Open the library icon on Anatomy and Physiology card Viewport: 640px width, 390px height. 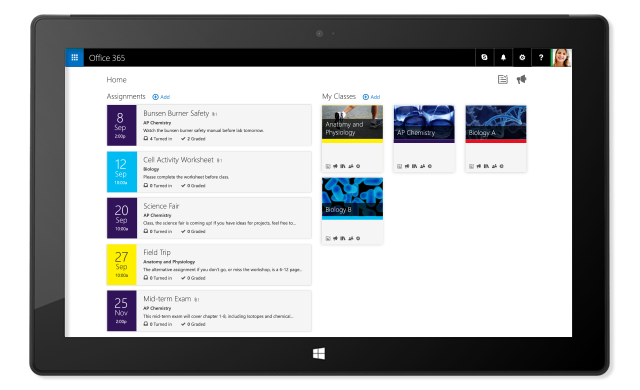(343, 166)
